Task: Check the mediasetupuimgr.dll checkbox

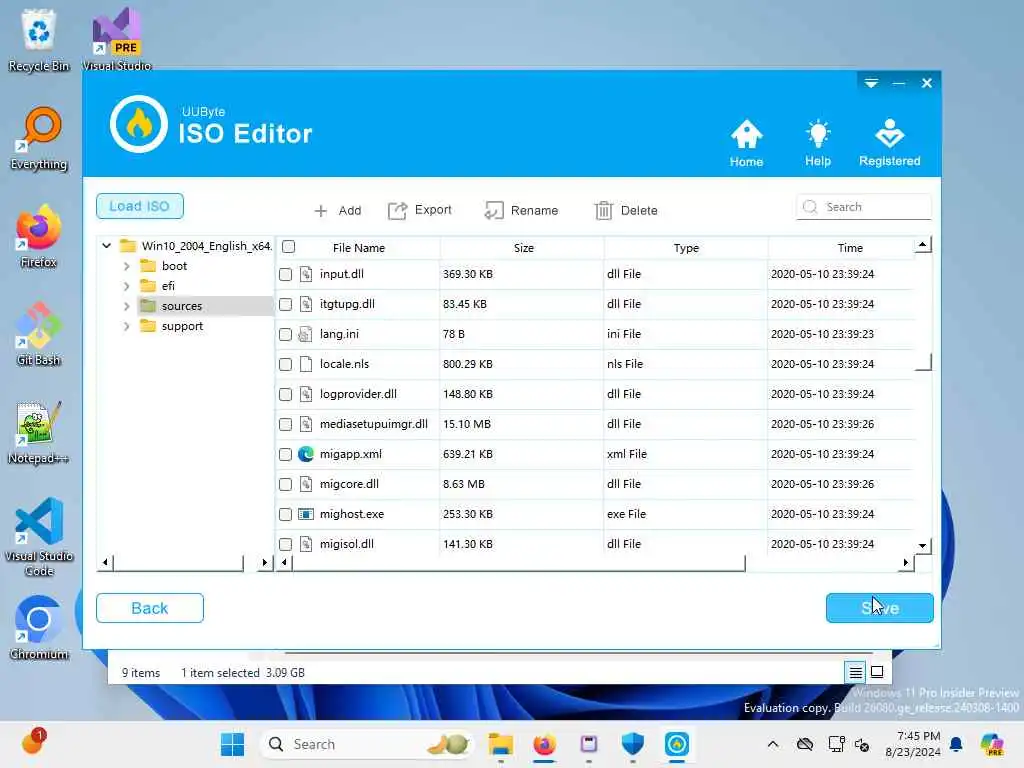Action: click(x=285, y=425)
